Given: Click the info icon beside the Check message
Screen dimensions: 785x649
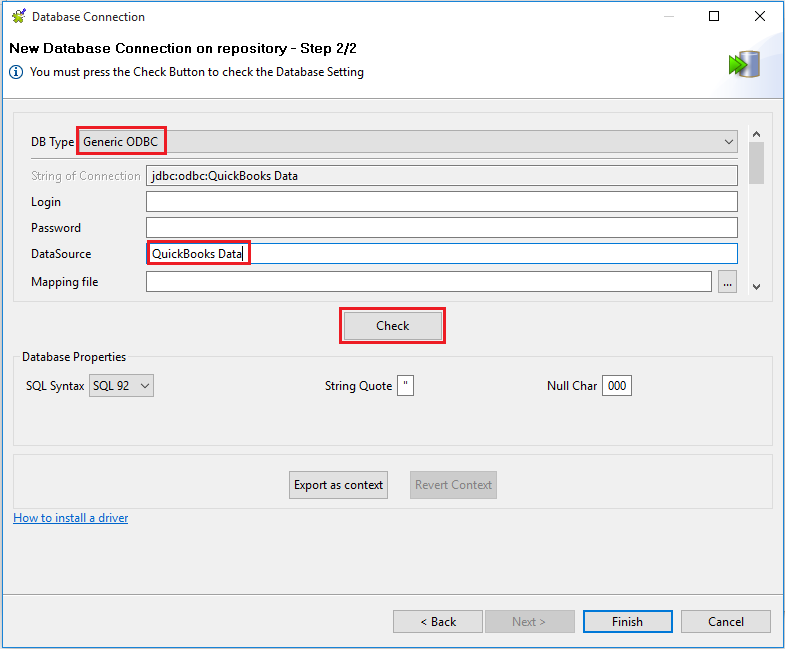Looking at the screenshot, I should (x=16, y=72).
